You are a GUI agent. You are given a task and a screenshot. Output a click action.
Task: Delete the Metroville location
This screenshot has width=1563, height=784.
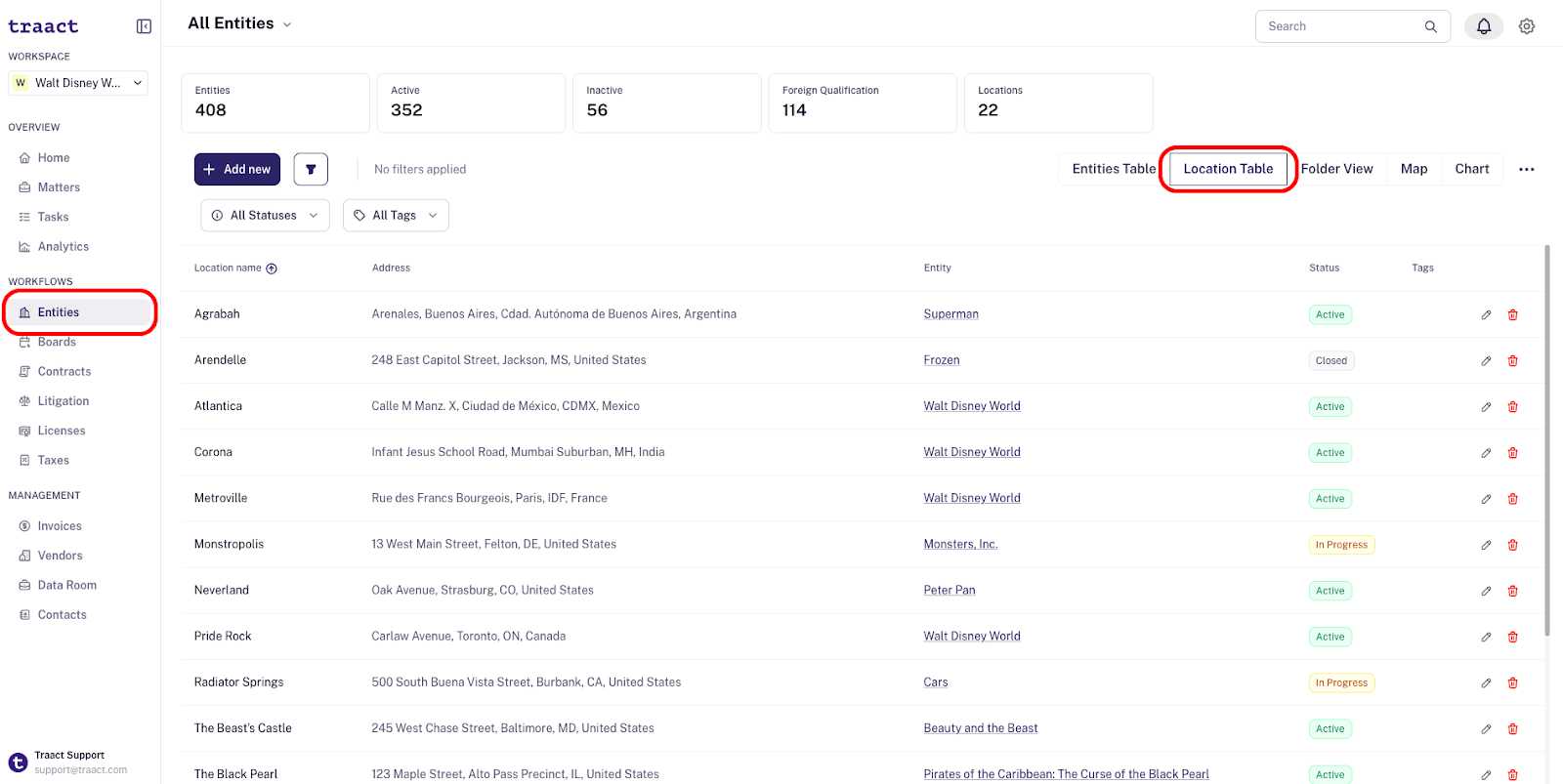point(1513,498)
